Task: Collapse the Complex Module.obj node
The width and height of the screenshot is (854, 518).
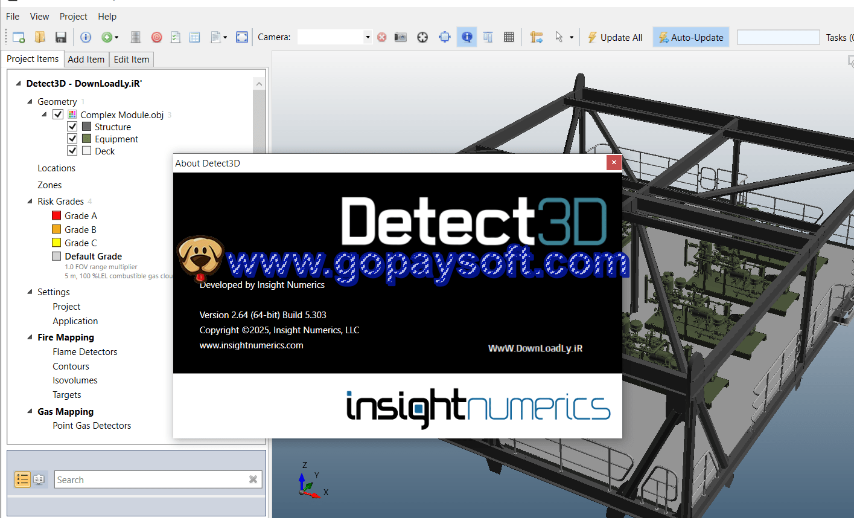Action: [44, 114]
